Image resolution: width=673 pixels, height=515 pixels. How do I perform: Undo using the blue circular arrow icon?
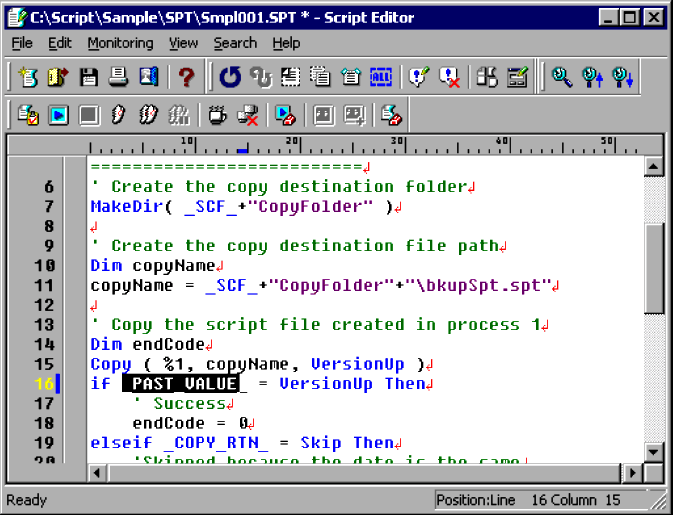click(230, 78)
